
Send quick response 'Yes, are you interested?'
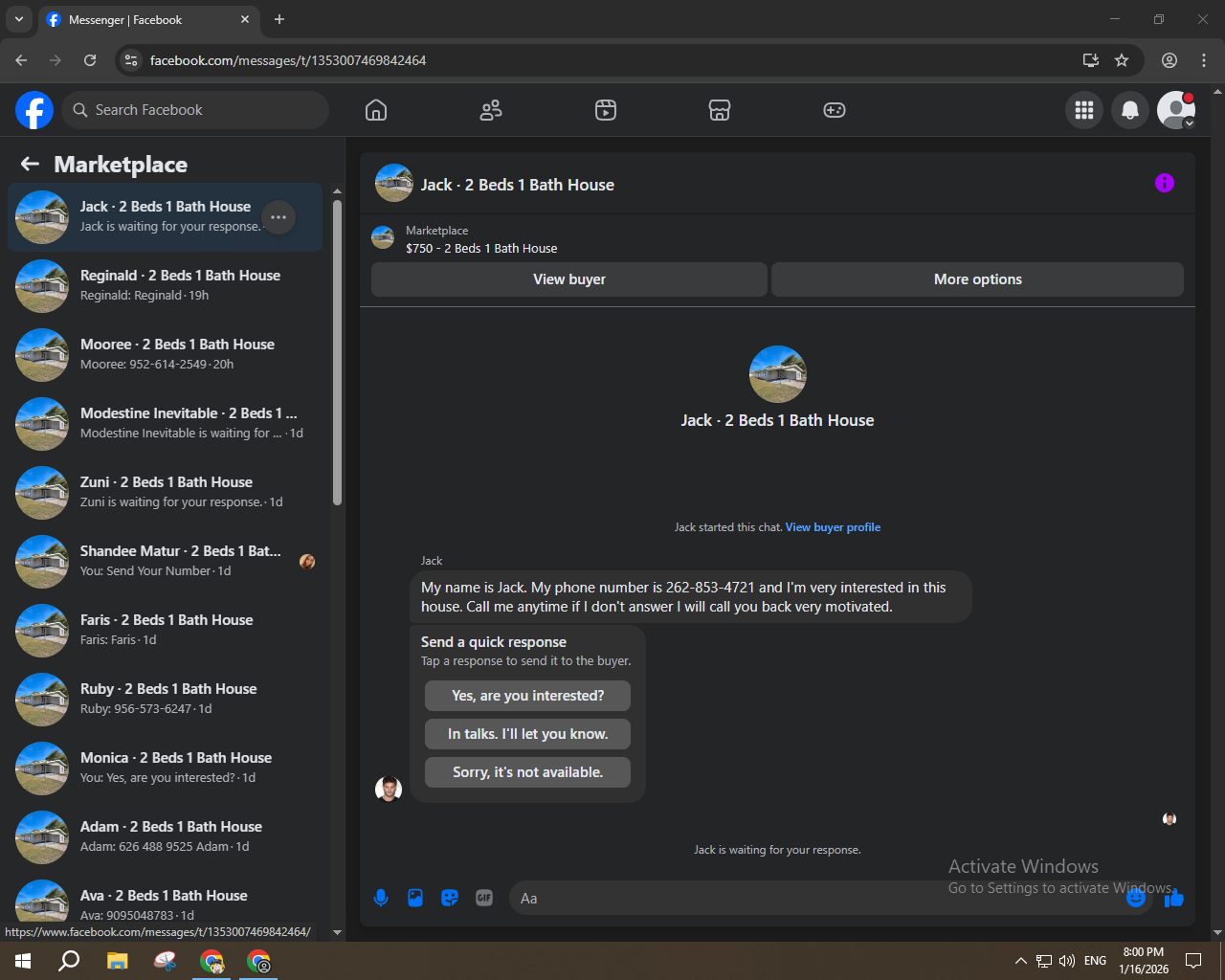pos(527,696)
